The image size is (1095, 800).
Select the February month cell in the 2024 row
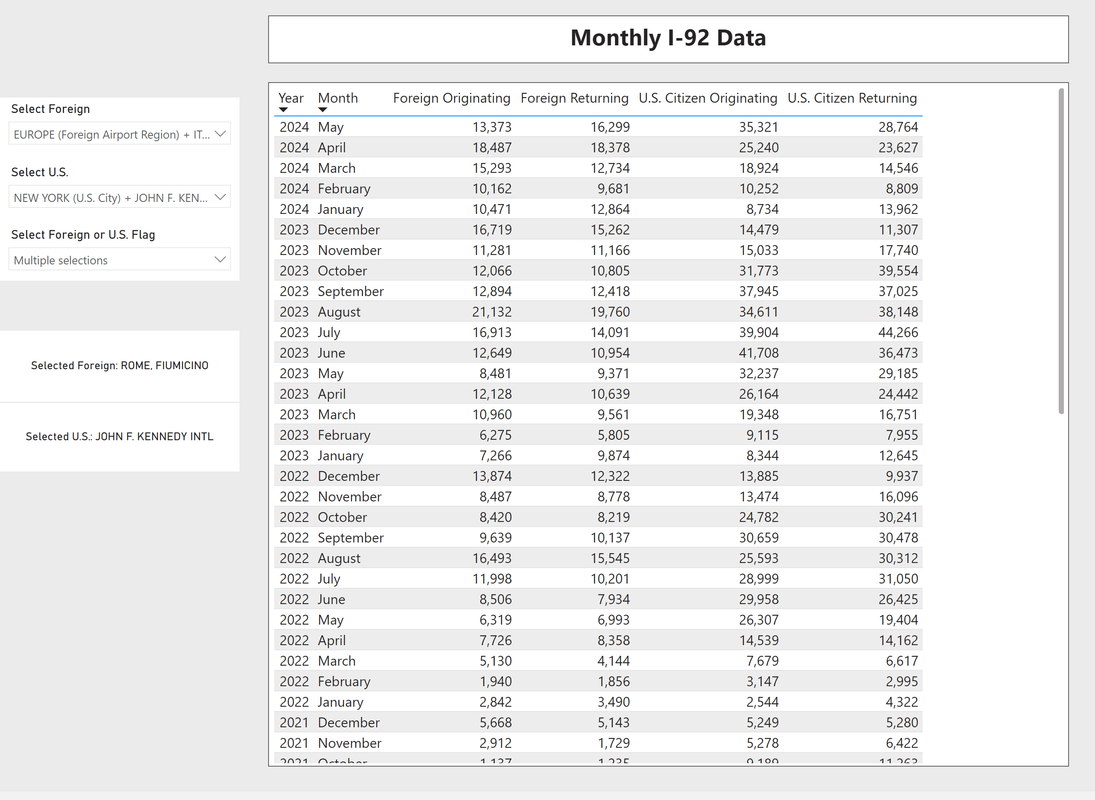point(344,188)
